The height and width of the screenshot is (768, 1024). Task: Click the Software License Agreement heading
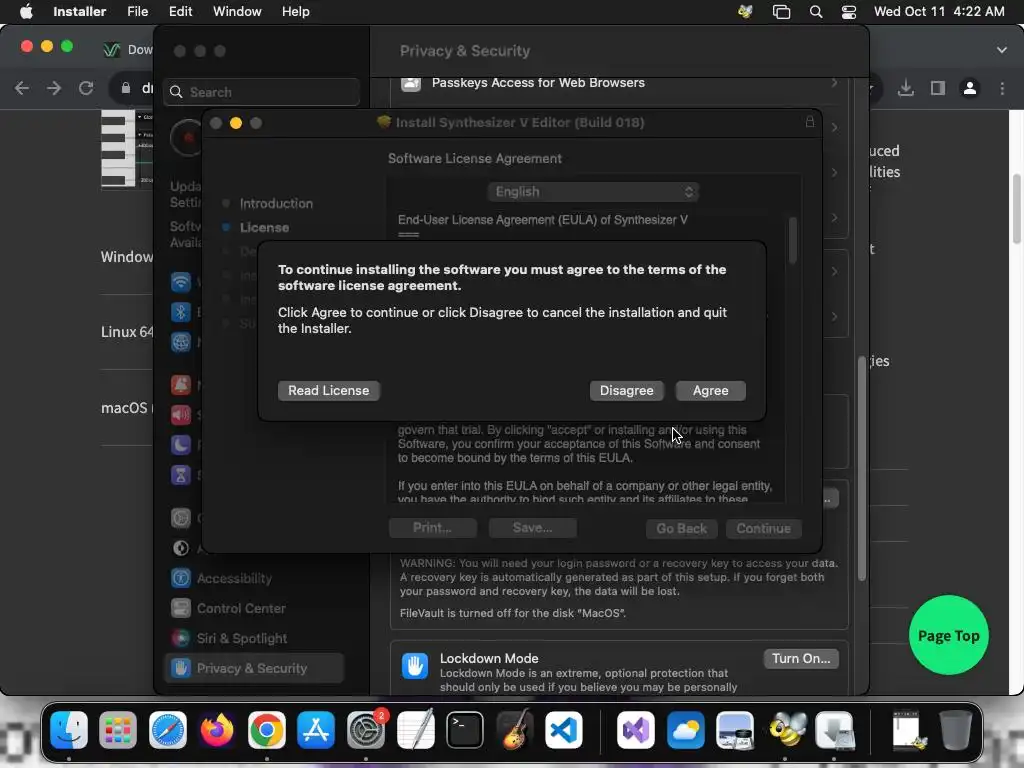pyautogui.click(x=475, y=159)
